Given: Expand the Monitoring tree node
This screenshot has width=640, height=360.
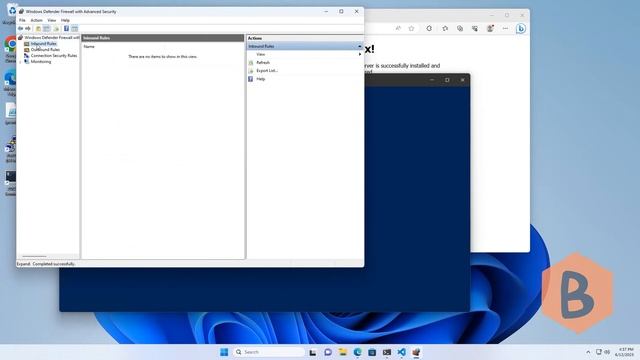Looking at the screenshot, I should coord(20,62).
